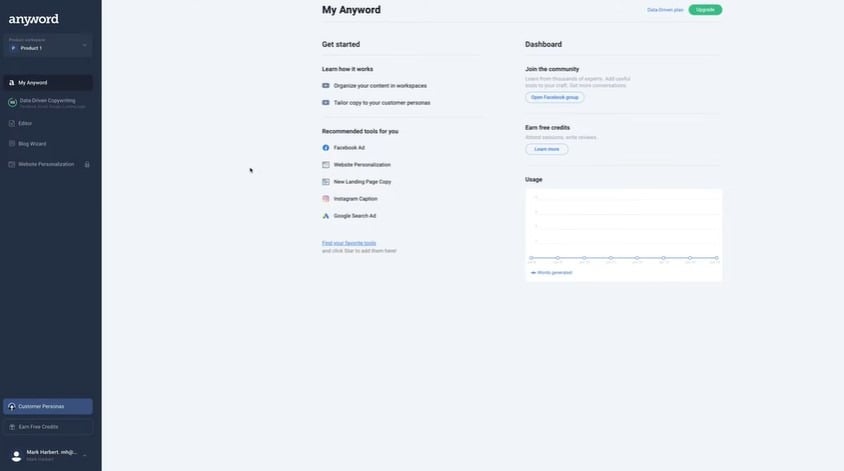Click the lock icon beside Website Personalization

click(x=87, y=164)
